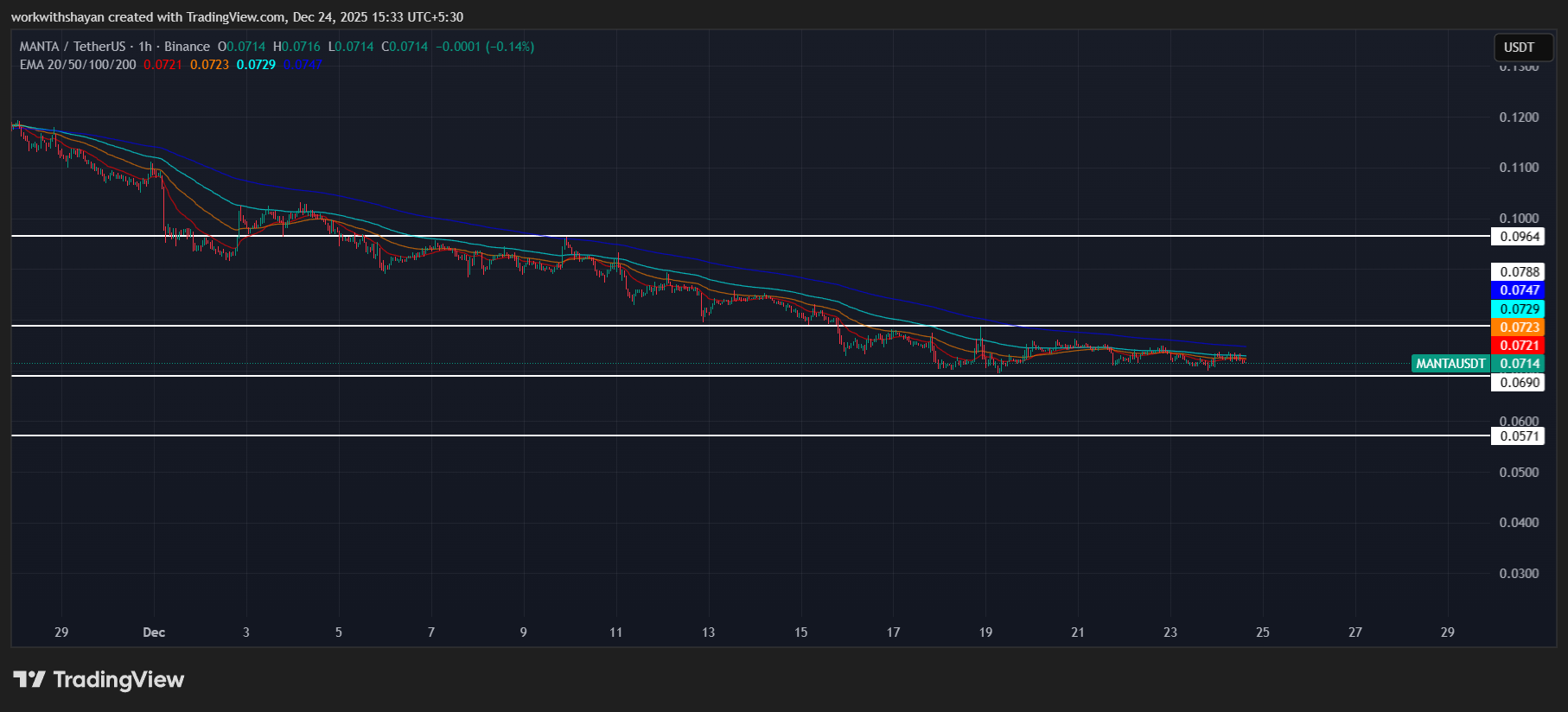Click the 0.0571 horizontal line price label

[1519, 436]
